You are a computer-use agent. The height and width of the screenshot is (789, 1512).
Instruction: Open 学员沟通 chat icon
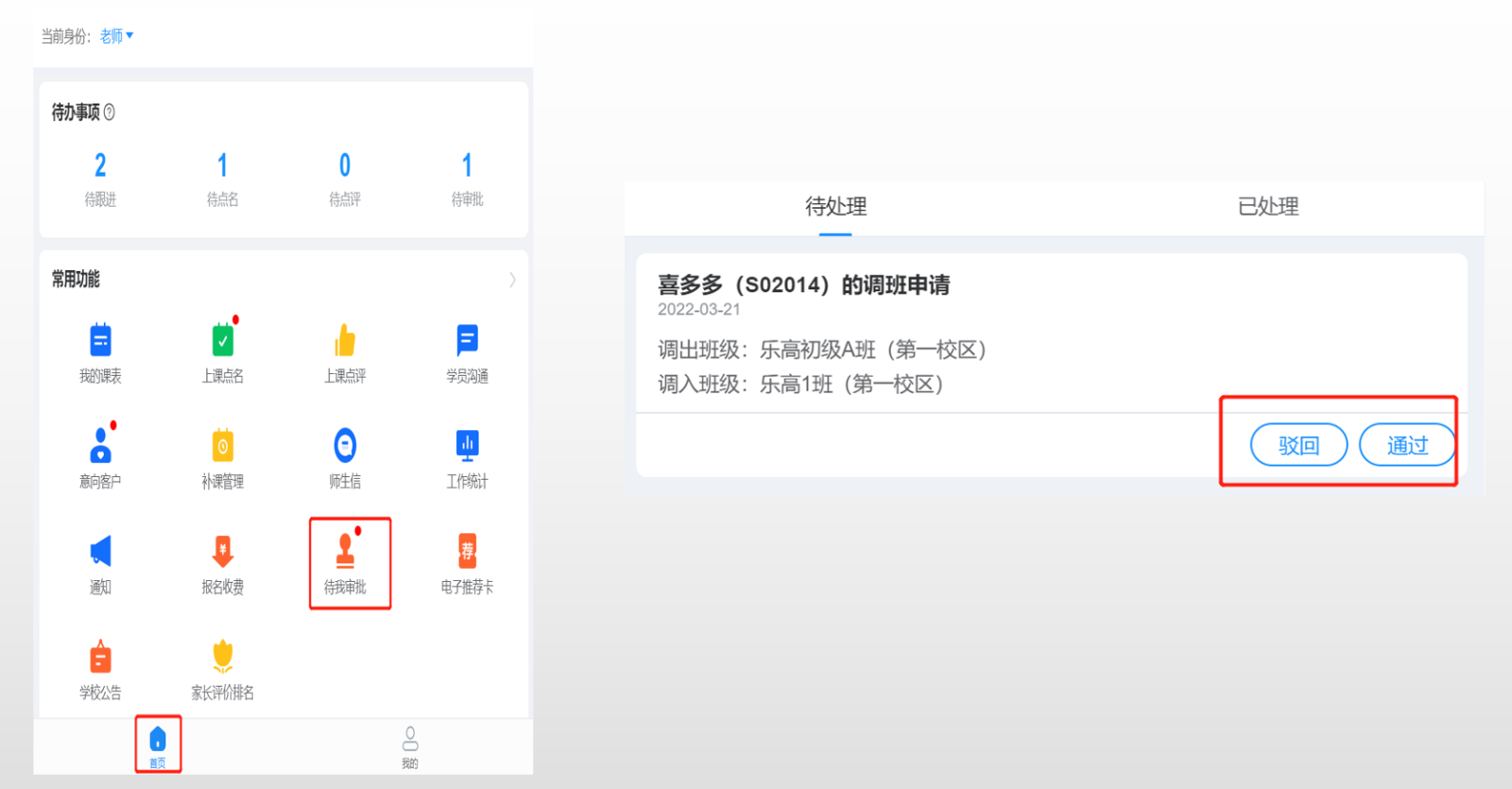[467, 340]
